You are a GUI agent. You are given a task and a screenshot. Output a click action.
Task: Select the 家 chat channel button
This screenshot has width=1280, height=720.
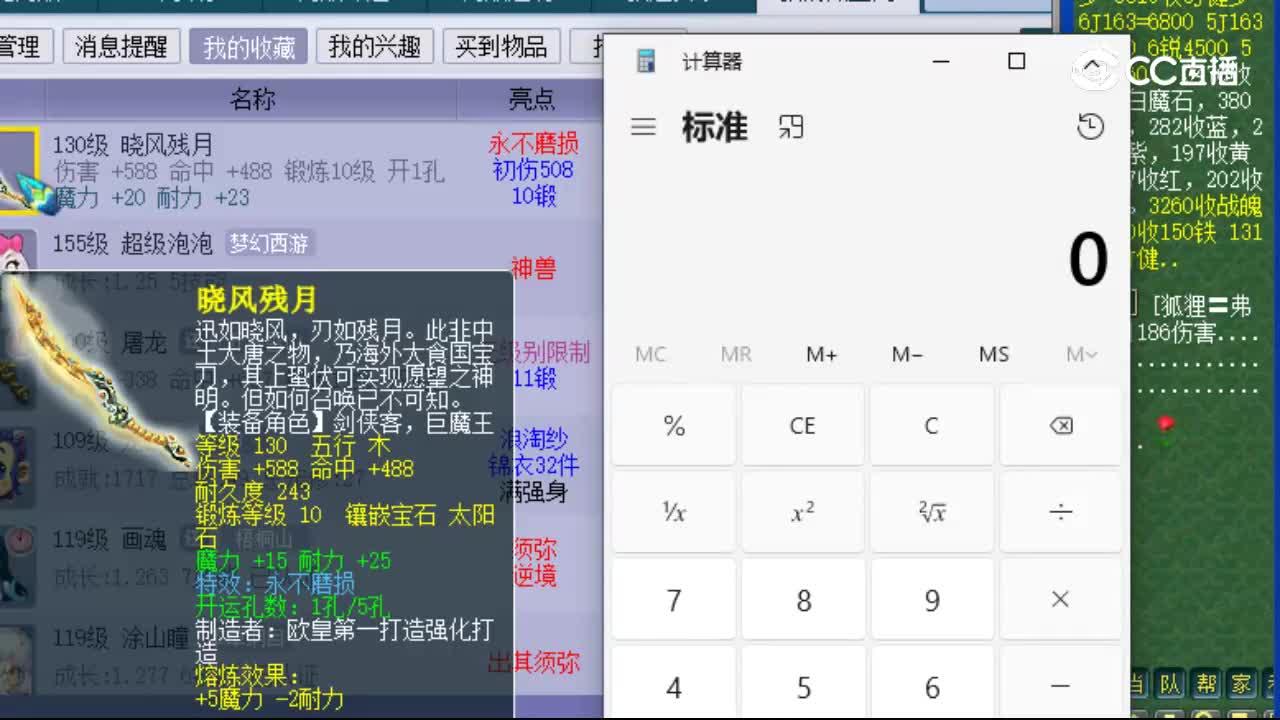point(1241,684)
